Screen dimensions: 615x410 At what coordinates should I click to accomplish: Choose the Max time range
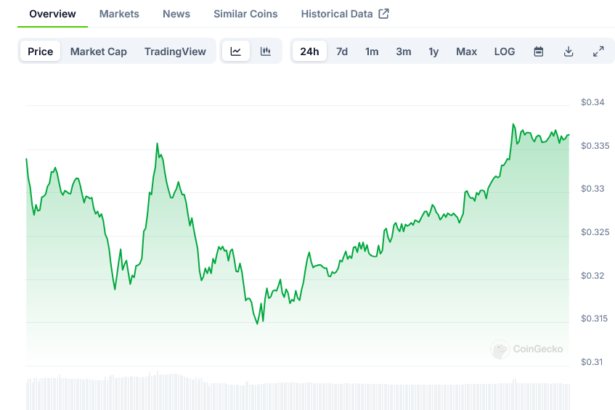pyautogui.click(x=466, y=52)
